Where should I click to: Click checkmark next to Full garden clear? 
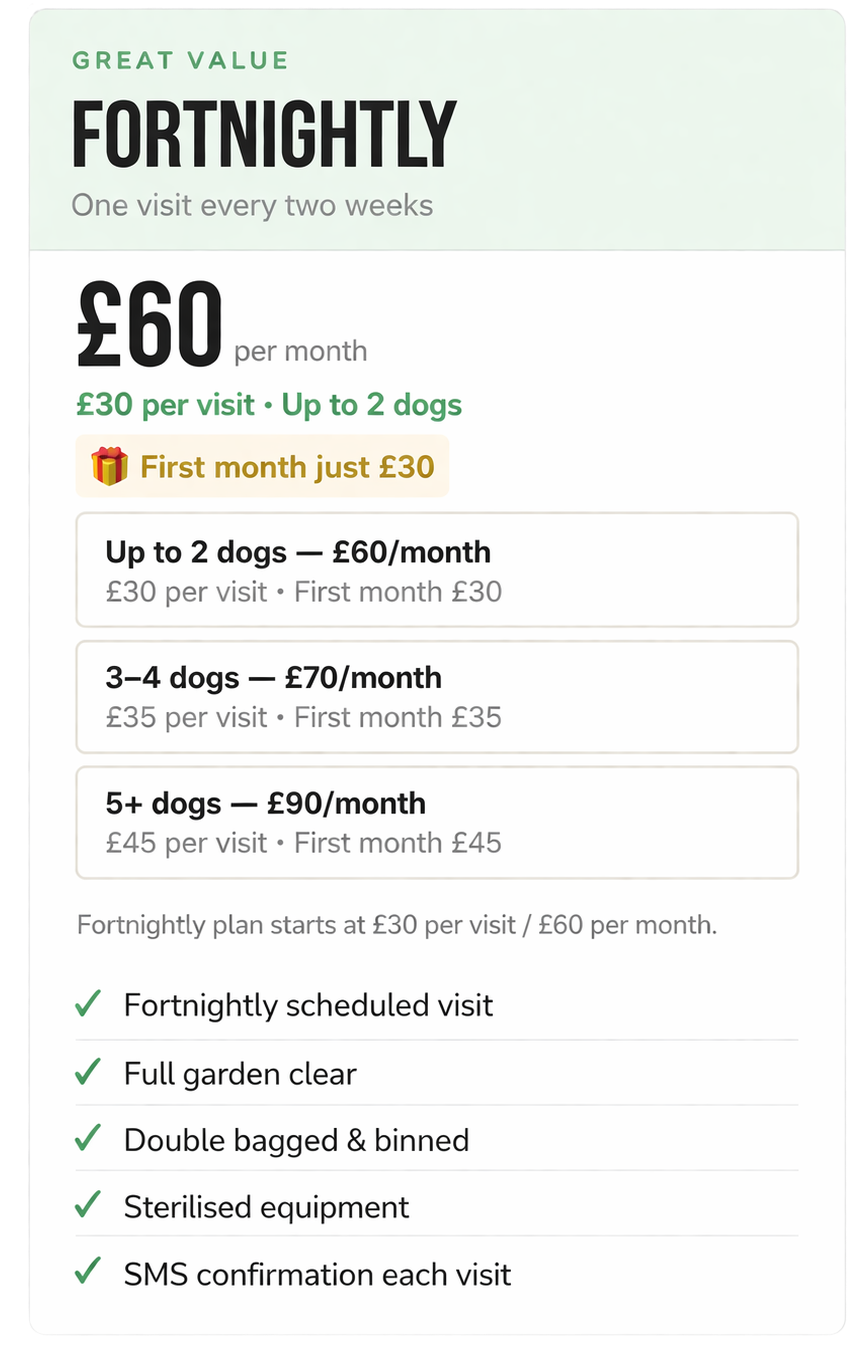pos(88,1072)
